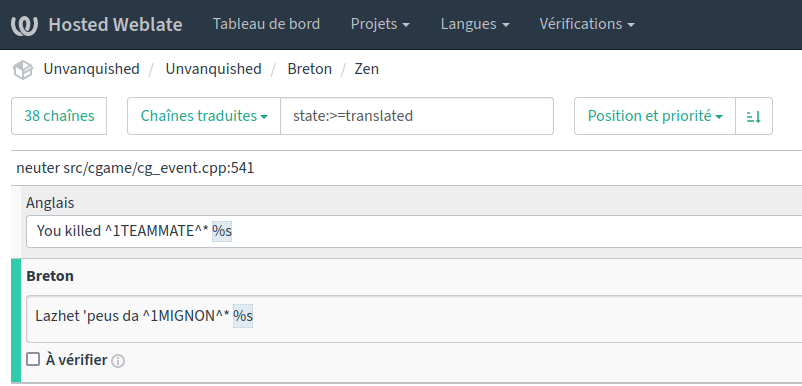Click the project cube icon in breadcrumb
Screen dimensions: 802x386
(23, 70)
